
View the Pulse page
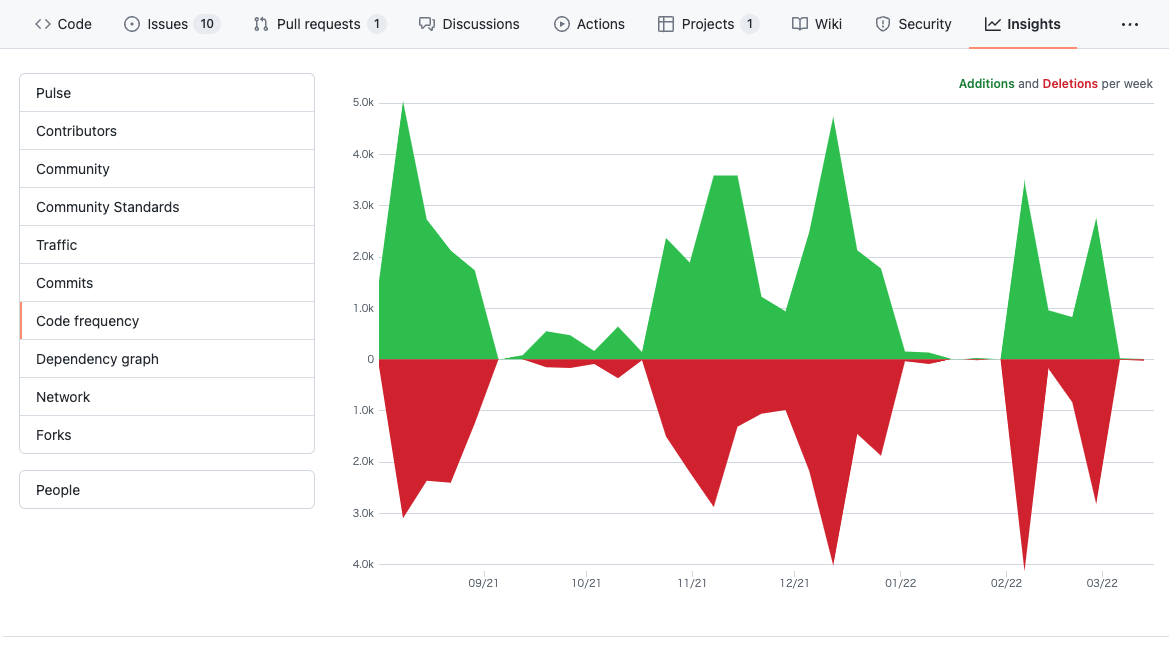pyautogui.click(x=53, y=92)
